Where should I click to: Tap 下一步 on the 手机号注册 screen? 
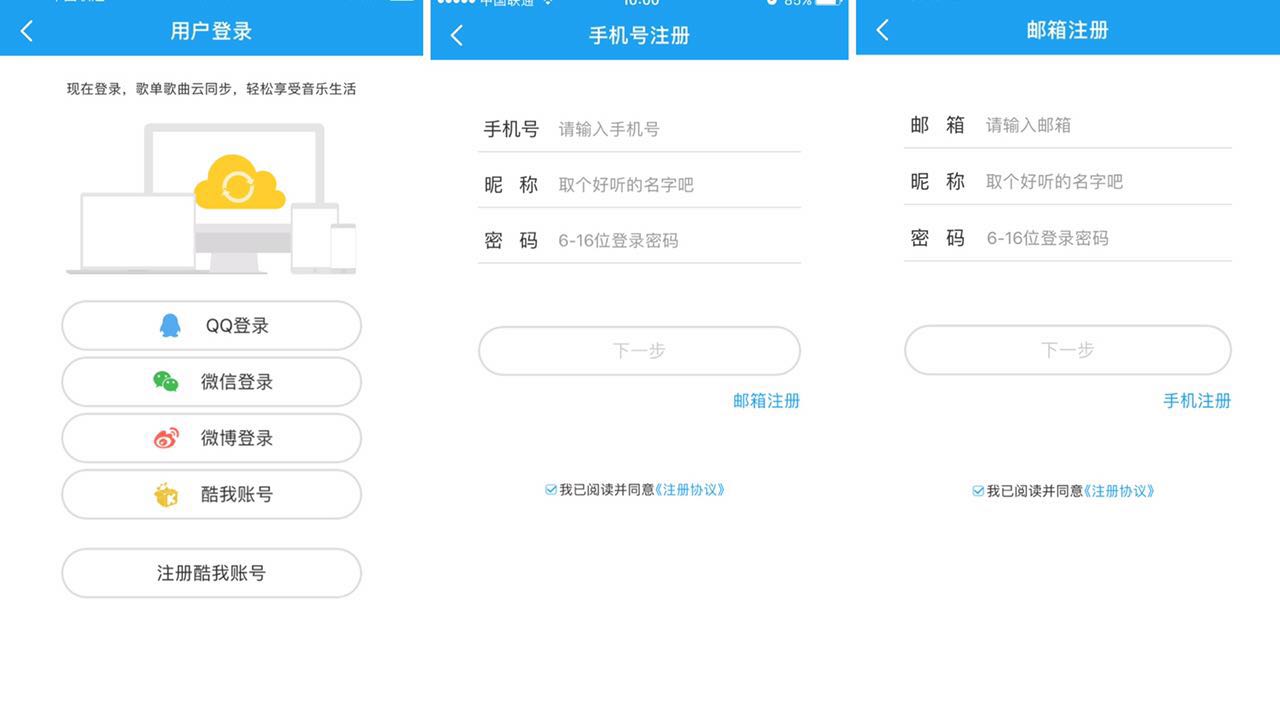tap(639, 351)
